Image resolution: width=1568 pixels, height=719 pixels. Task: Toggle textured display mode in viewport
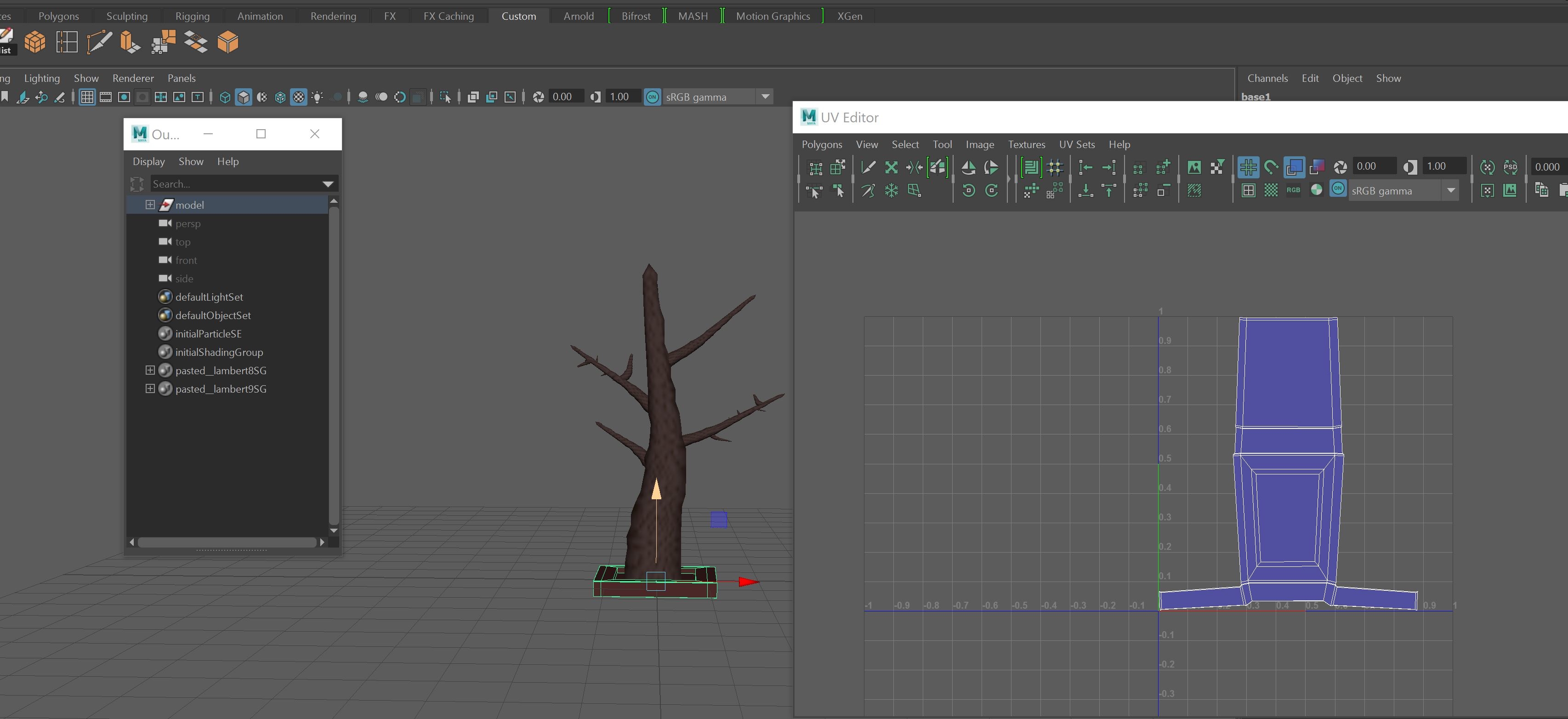click(x=299, y=97)
